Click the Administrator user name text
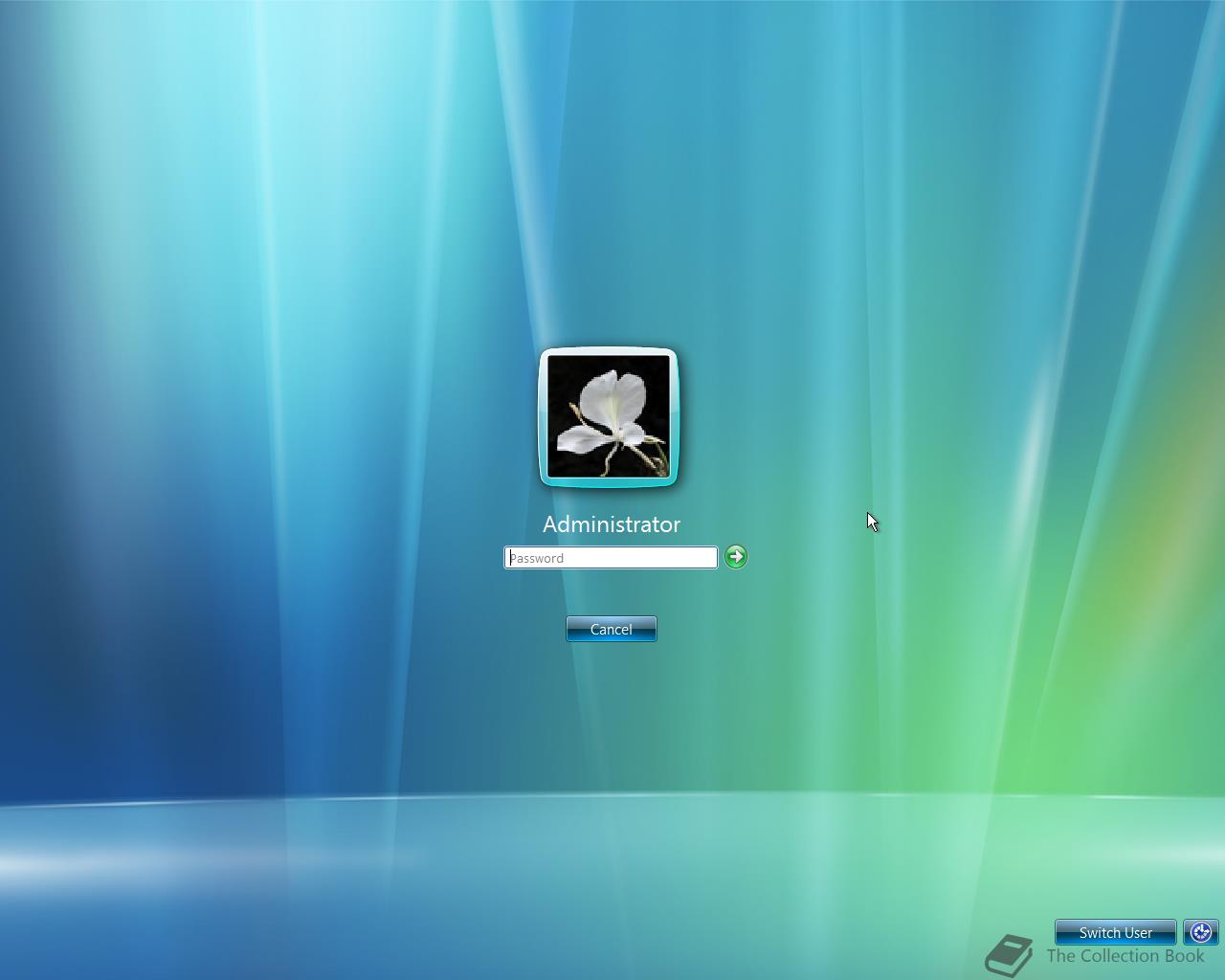 point(612,524)
